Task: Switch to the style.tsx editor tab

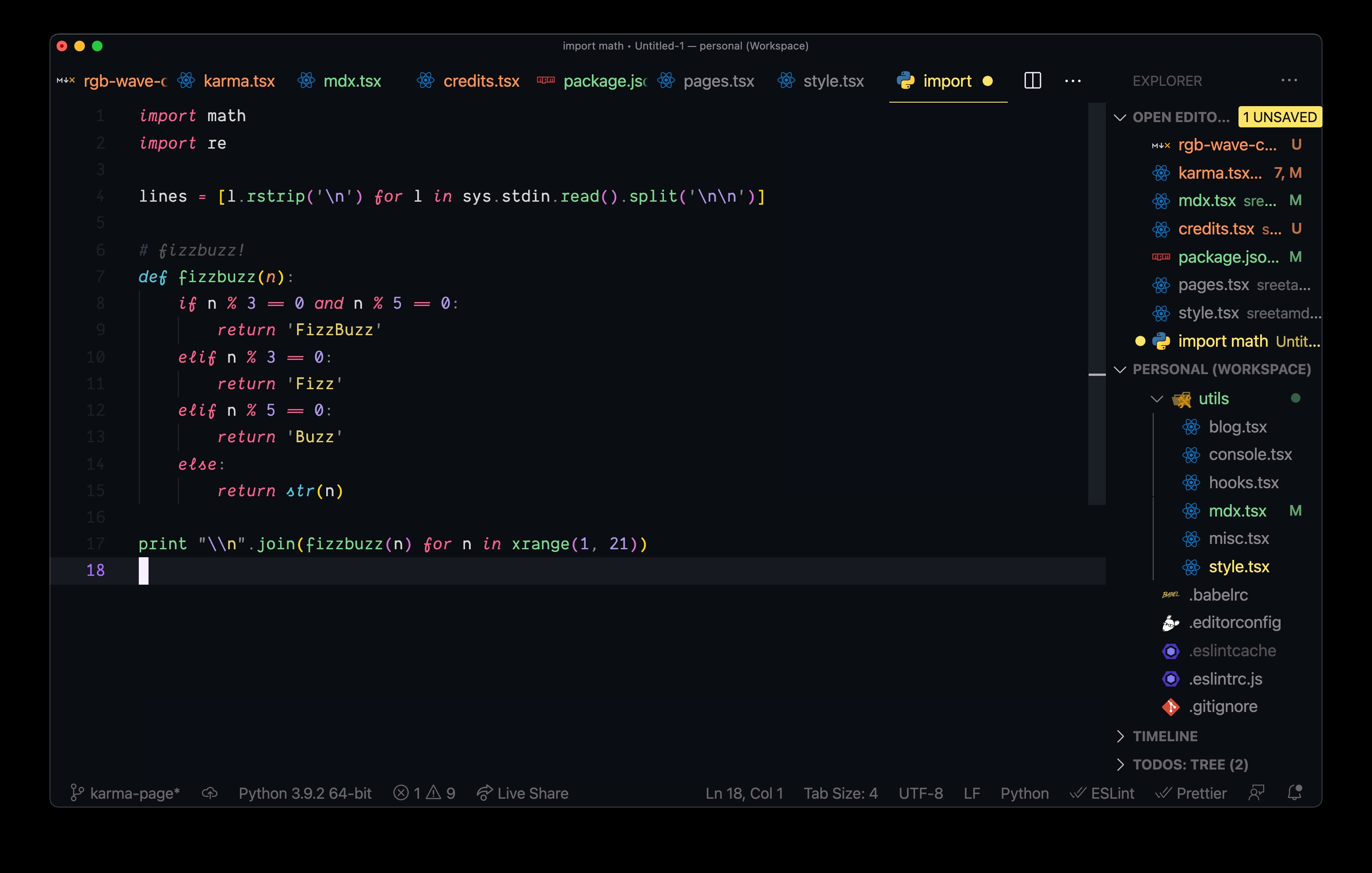Action: [830, 81]
